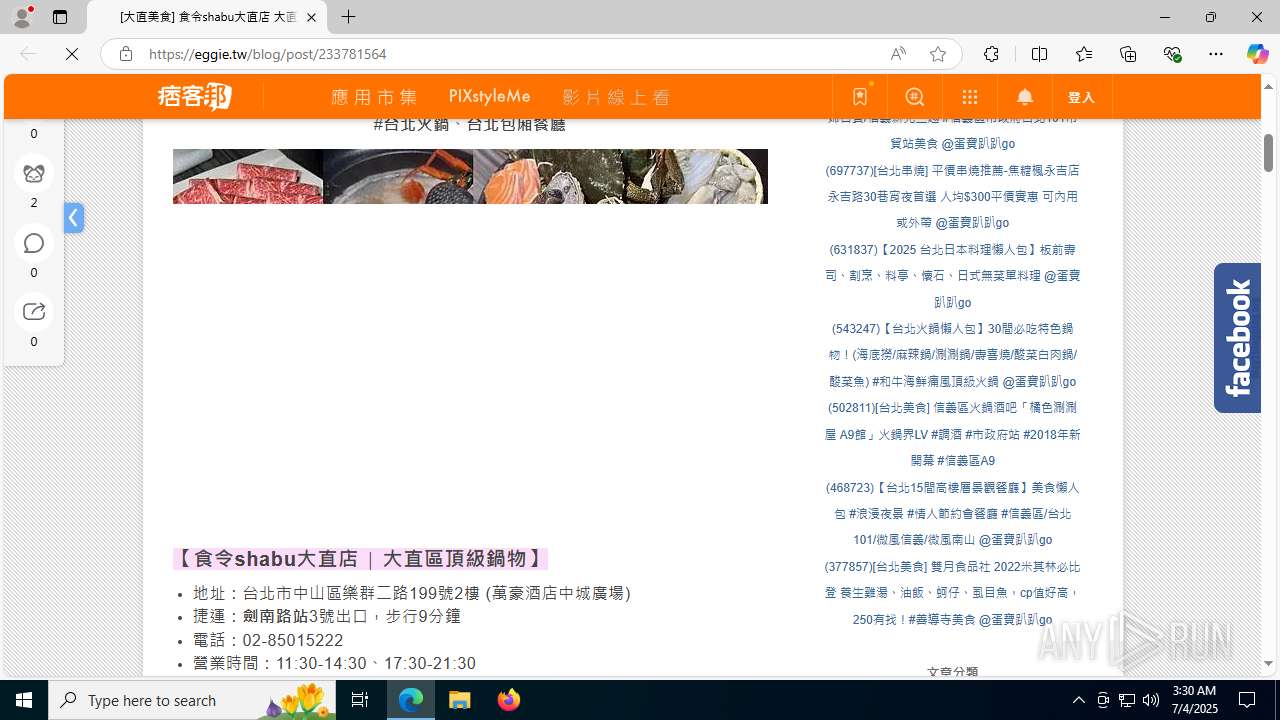Open sidebar link (468723) 台北15間高樓層景觀餐廳
The image size is (1280, 720).
[952, 513]
